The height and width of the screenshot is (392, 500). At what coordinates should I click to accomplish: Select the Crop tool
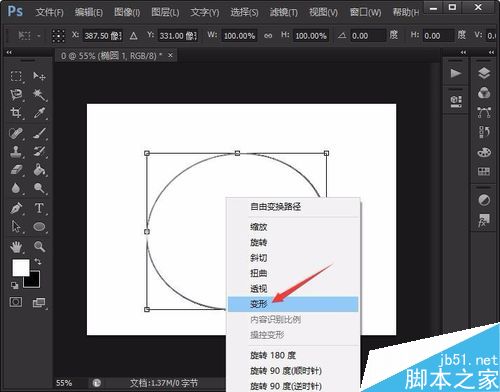pyautogui.click(x=16, y=113)
